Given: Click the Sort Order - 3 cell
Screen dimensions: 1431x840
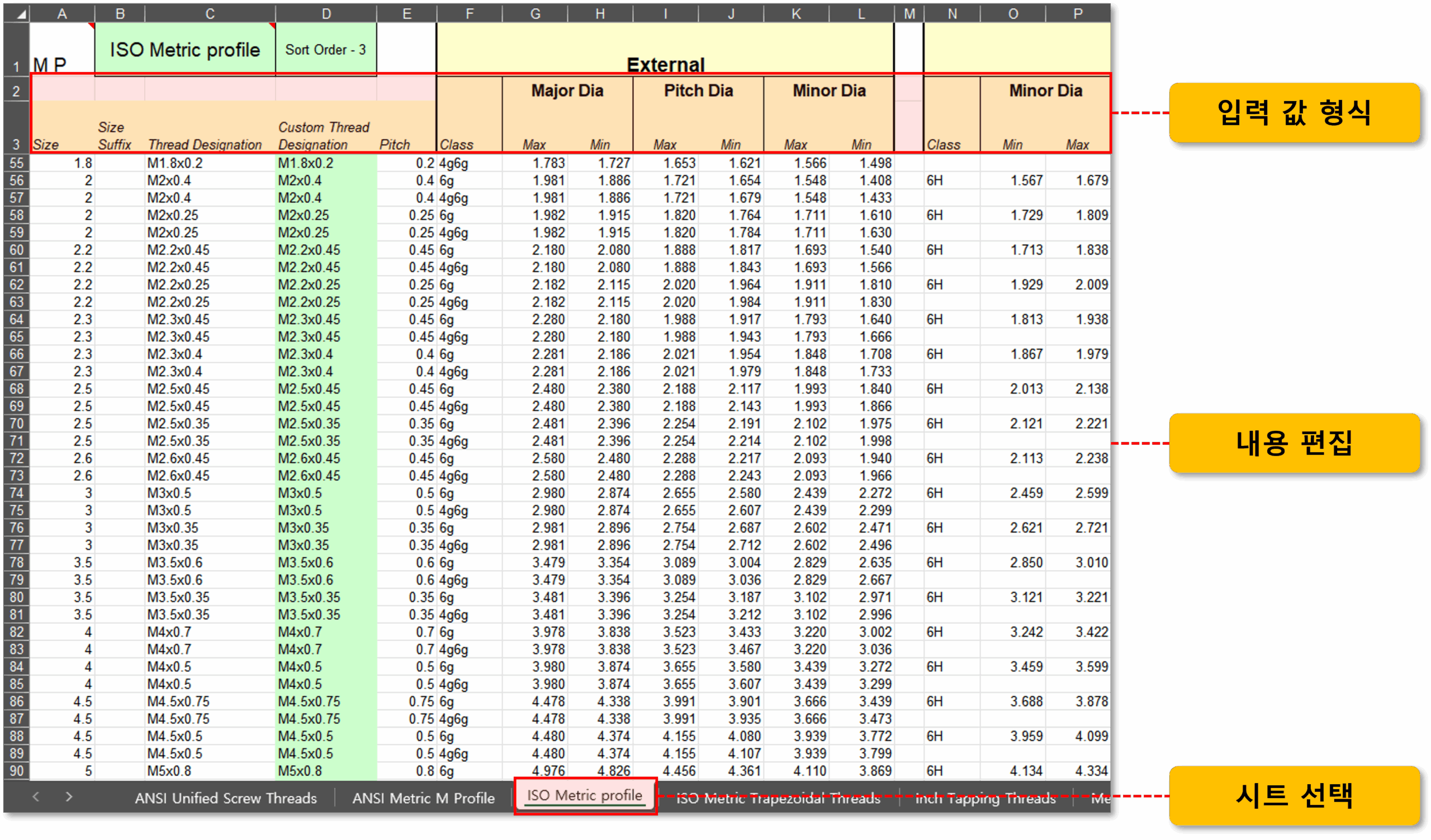Looking at the screenshot, I should click(326, 49).
